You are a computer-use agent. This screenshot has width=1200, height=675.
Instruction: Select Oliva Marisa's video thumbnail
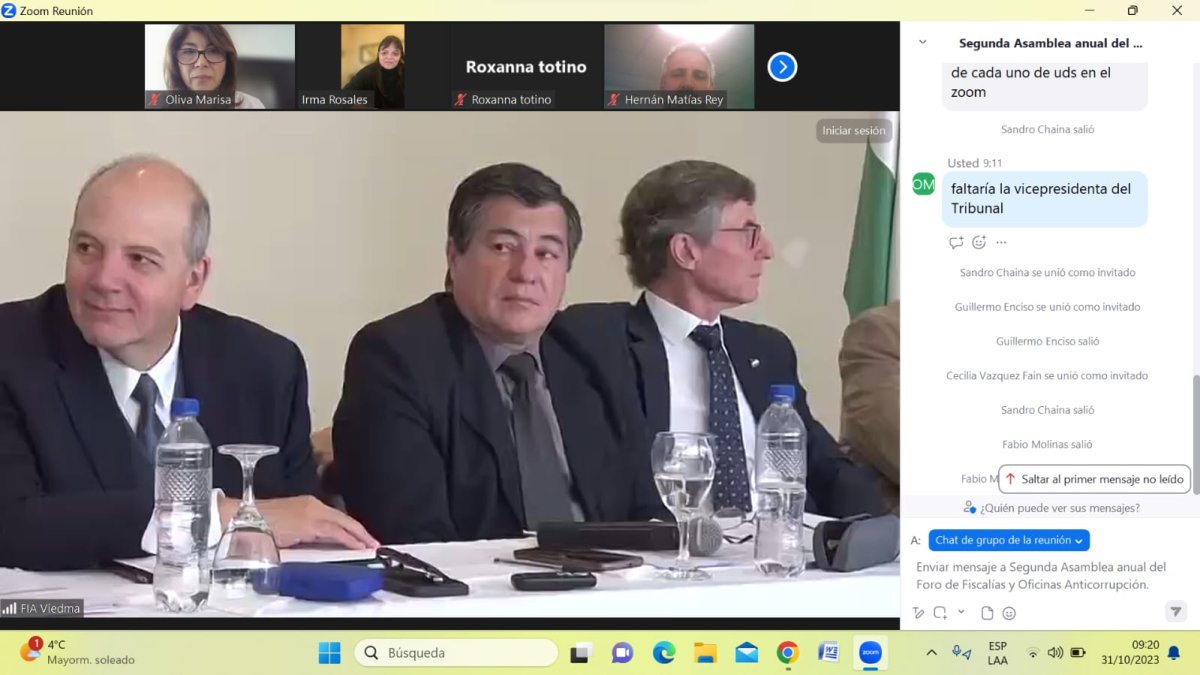coord(220,66)
